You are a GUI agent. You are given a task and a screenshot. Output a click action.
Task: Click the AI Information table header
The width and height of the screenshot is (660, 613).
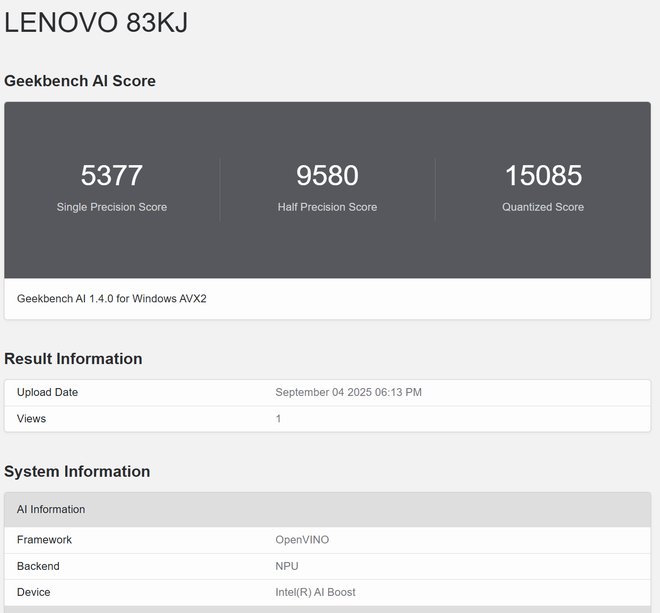point(51,510)
